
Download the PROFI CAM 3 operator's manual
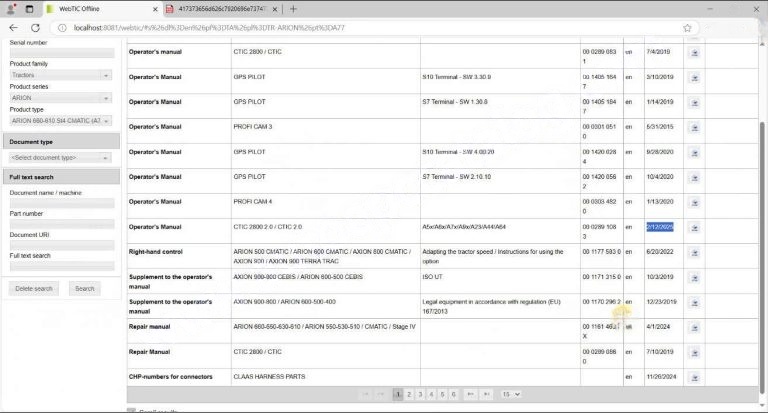(x=694, y=129)
